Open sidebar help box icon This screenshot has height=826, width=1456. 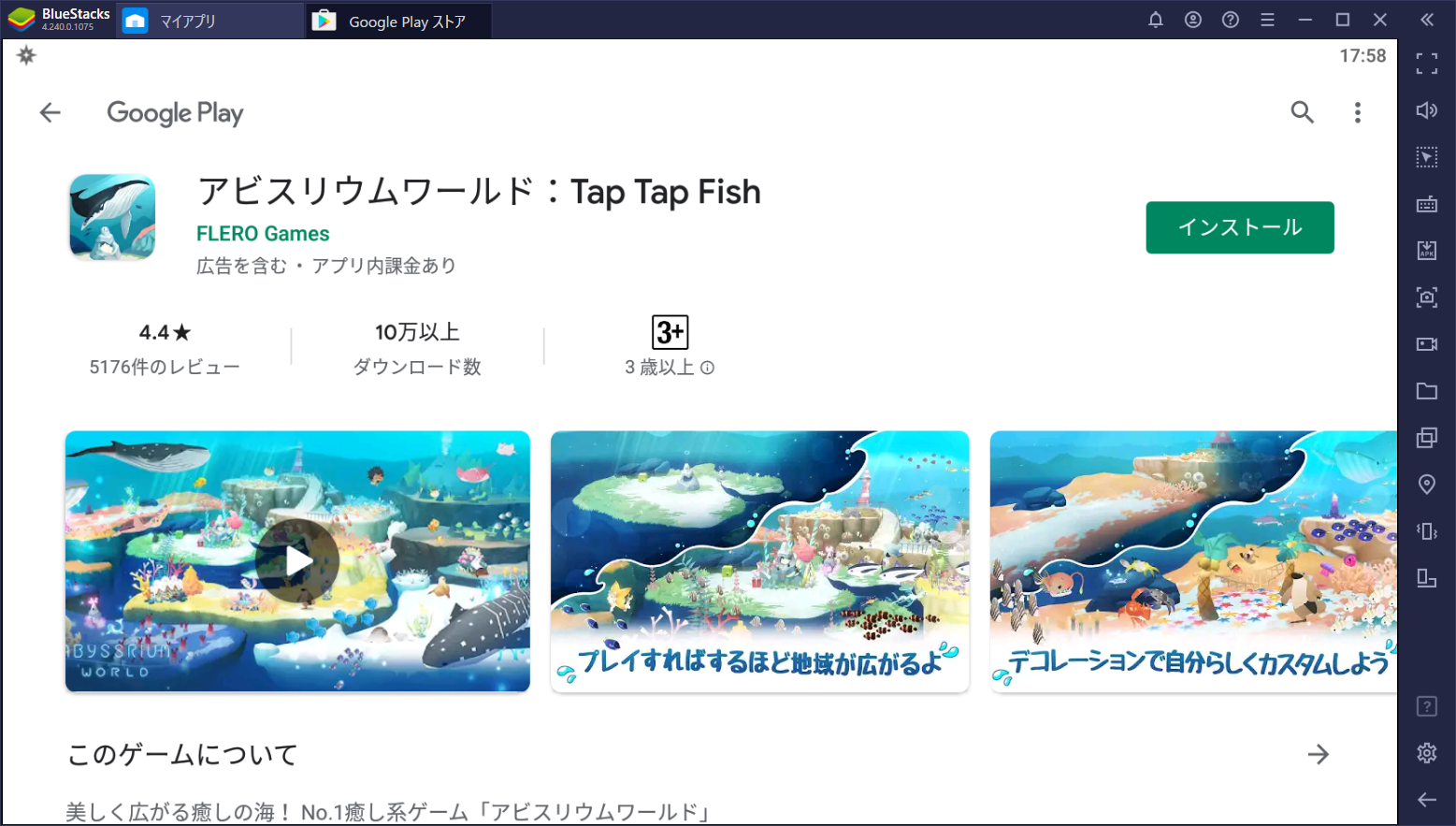click(1427, 706)
